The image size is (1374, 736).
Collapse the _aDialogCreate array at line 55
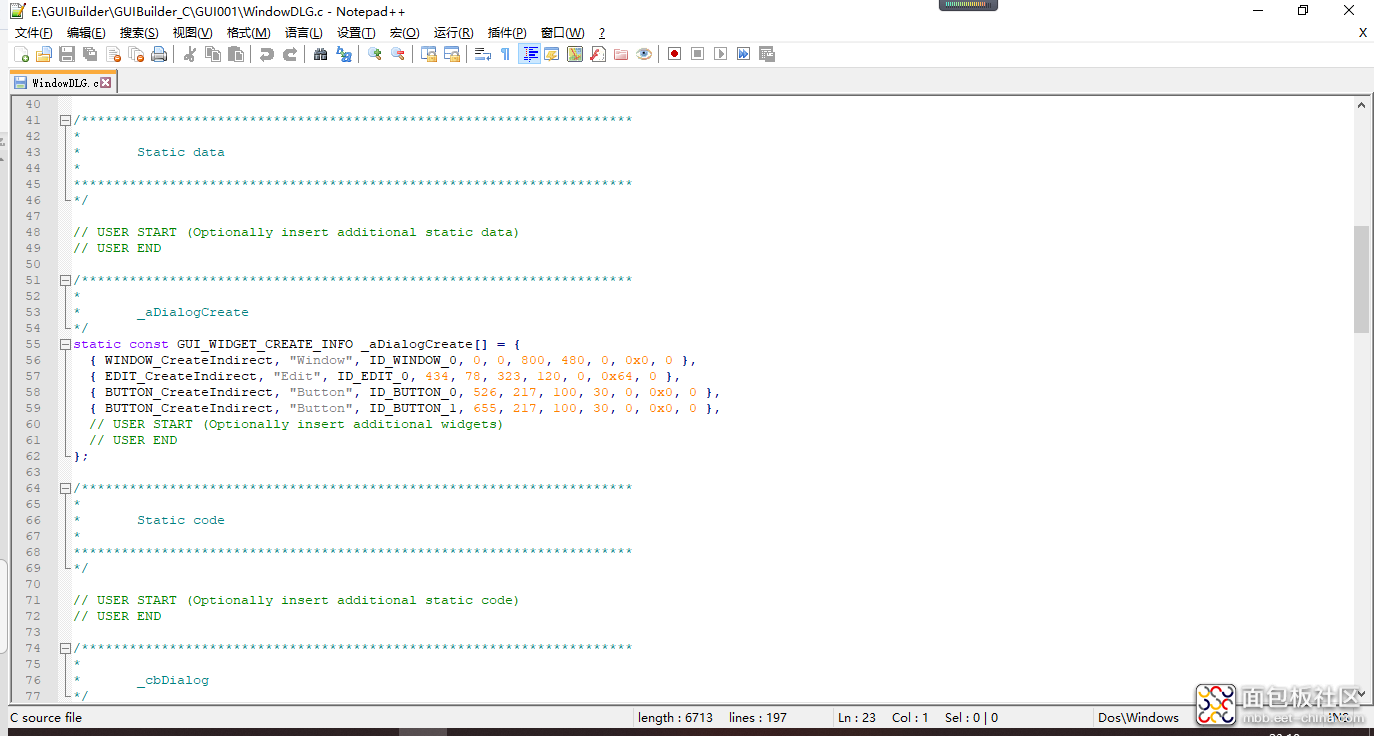click(x=65, y=344)
